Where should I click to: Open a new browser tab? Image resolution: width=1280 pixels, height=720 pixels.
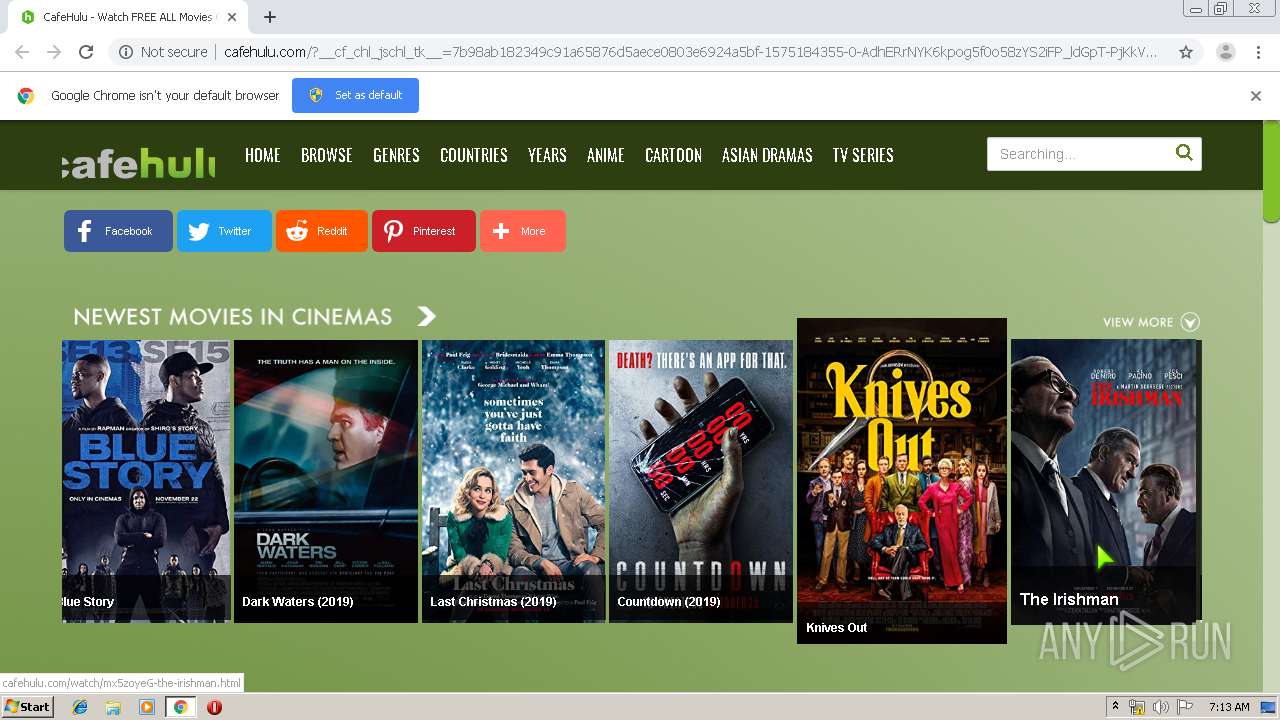tap(270, 17)
